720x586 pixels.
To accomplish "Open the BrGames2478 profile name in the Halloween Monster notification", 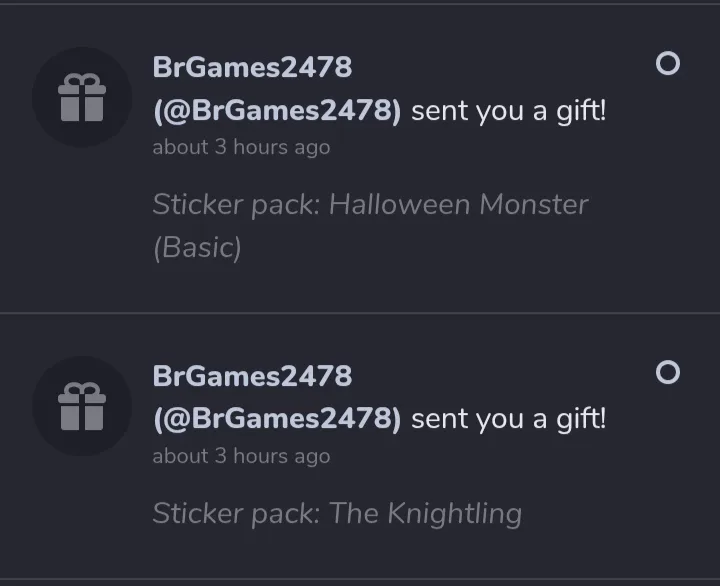I will click(x=252, y=67).
